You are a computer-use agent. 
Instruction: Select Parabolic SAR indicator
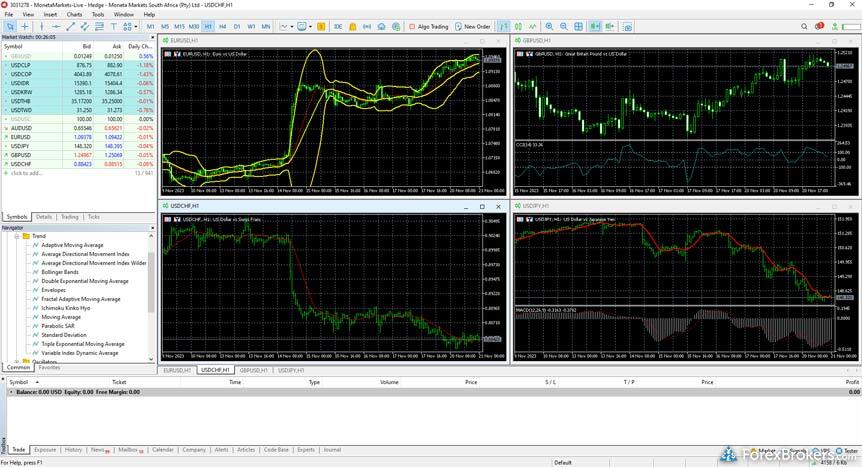(58, 326)
